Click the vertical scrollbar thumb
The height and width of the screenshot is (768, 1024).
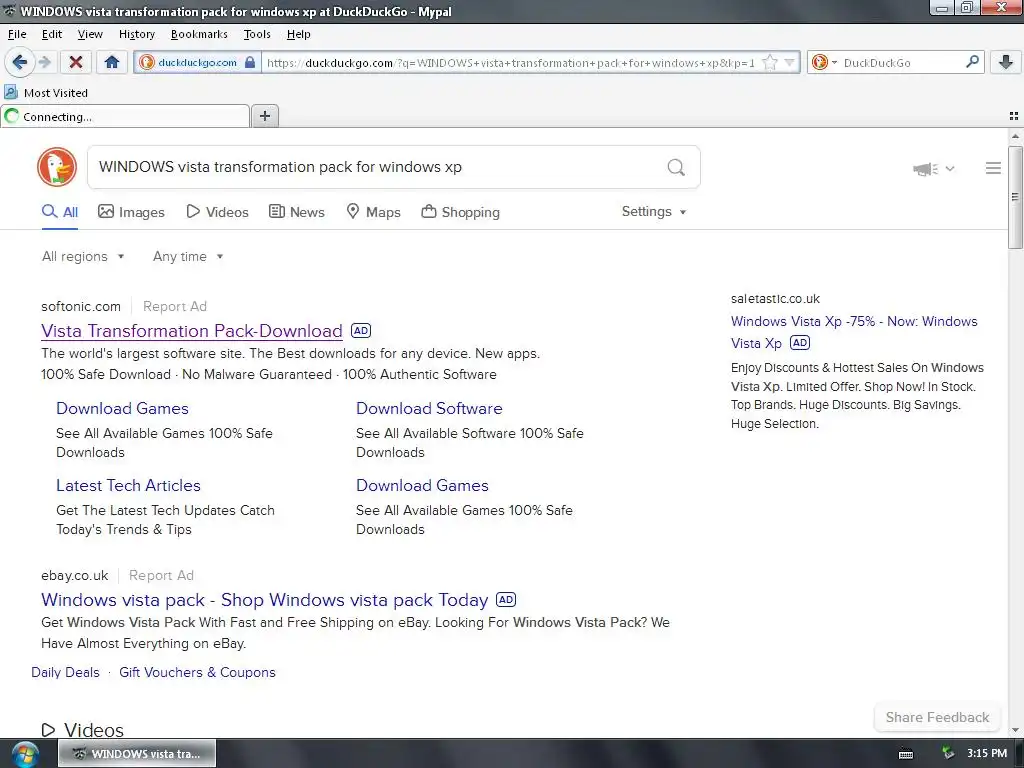(1015, 197)
